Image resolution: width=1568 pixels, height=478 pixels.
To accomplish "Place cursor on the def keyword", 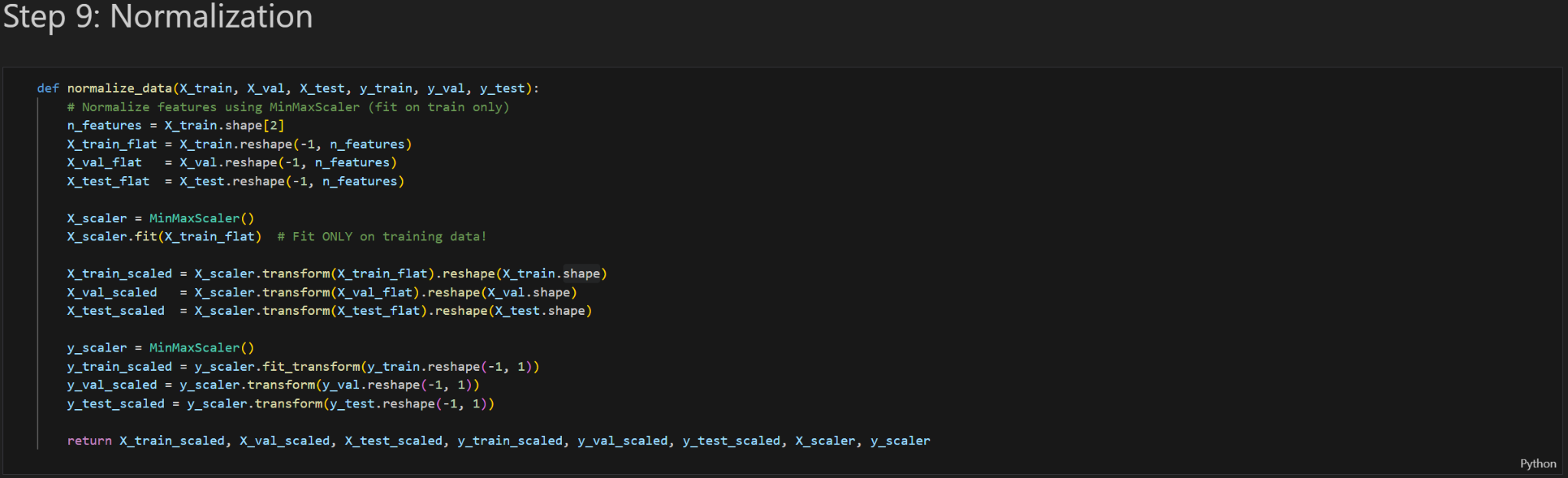I will coord(47,88).
